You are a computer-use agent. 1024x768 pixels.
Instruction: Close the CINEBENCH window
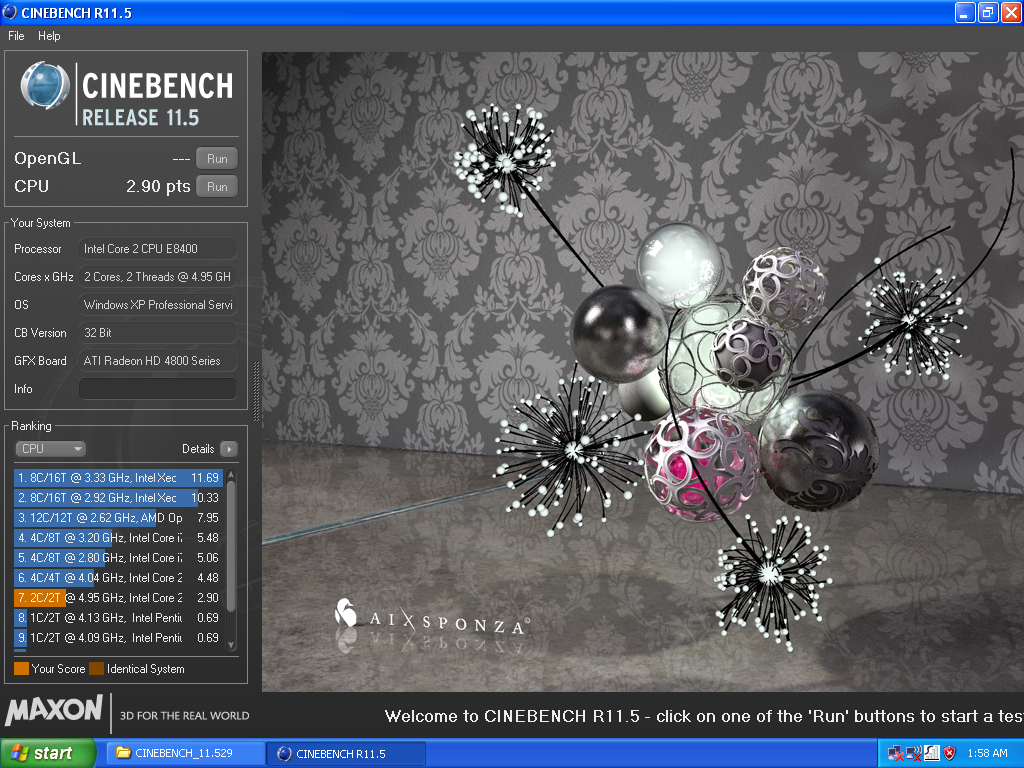coord(1011,12)
